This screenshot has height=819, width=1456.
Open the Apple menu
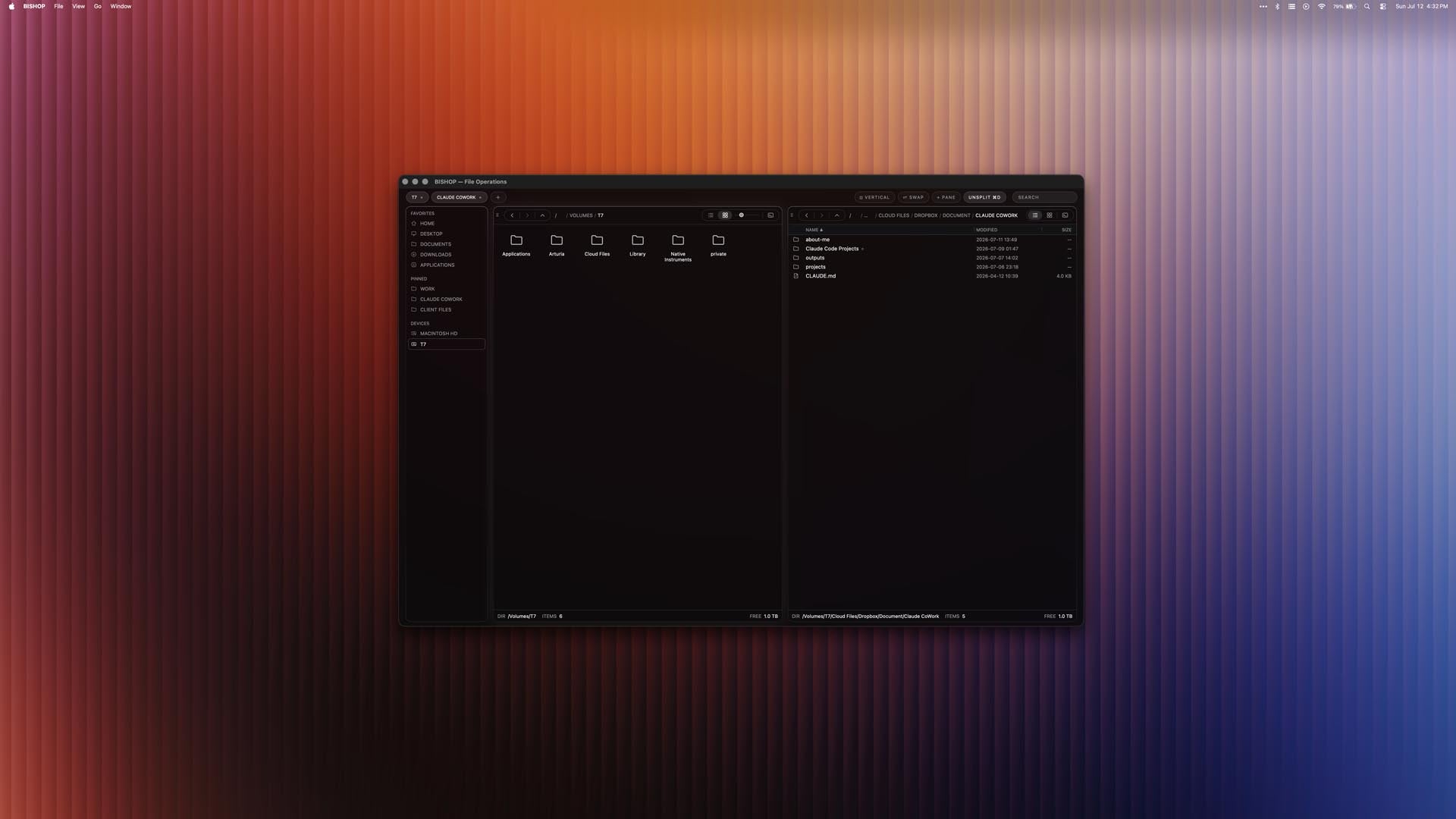[11, 6]
